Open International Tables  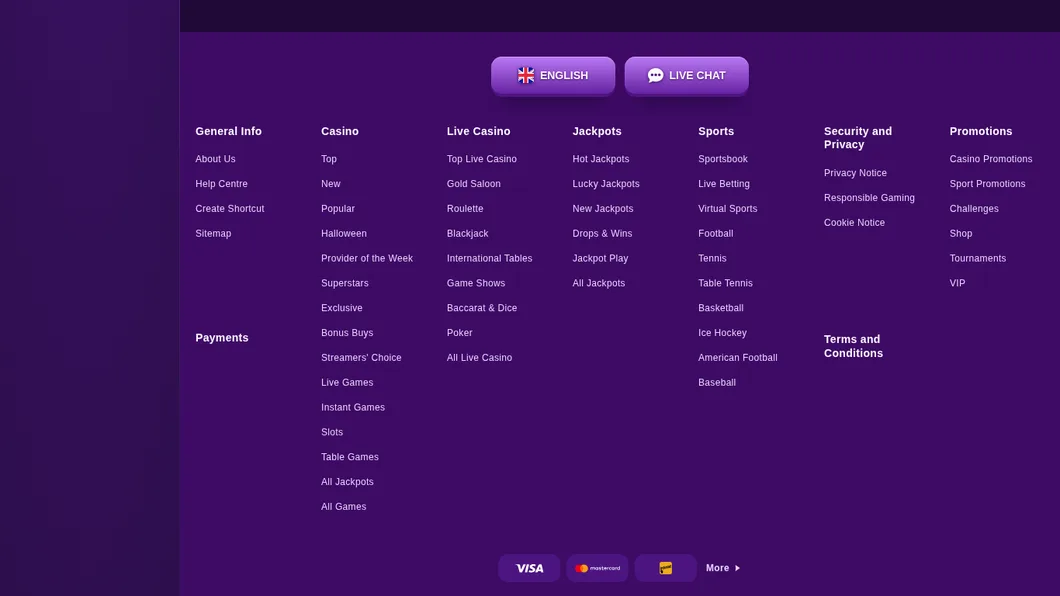click(x=489, y=258)
